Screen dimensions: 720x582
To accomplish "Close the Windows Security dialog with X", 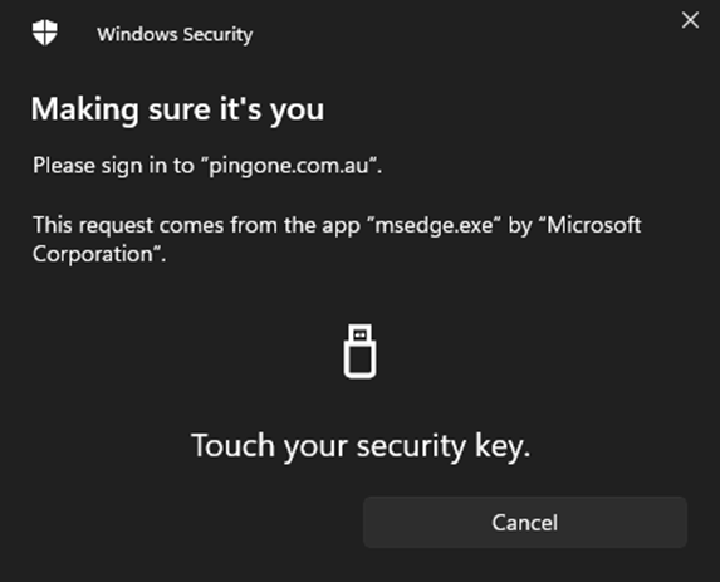I will (x=690, y=20).
